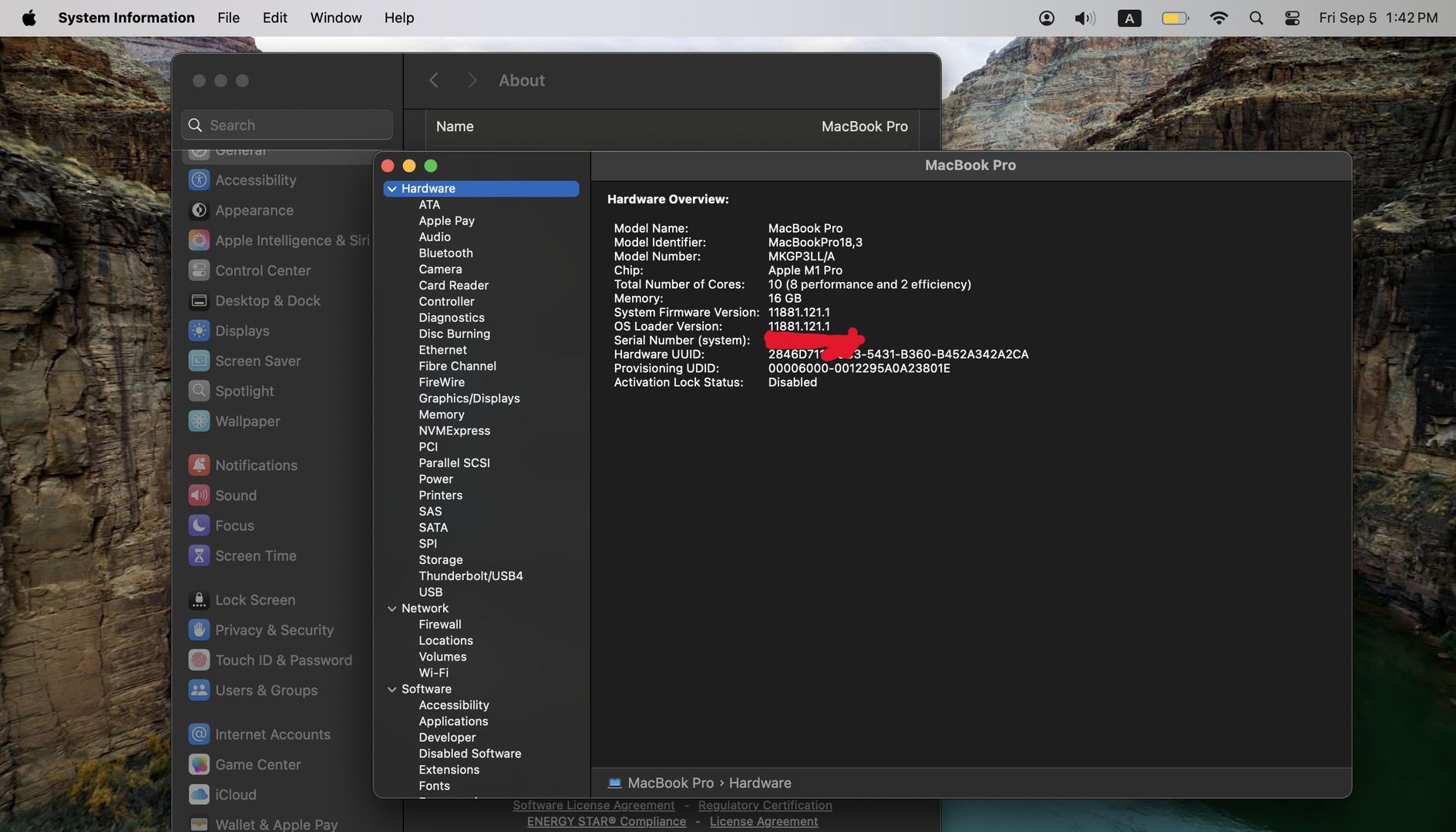Open the ENERGY STAR Compliance link
This screenshot has height=832, width=1456.
click(606, 821)
